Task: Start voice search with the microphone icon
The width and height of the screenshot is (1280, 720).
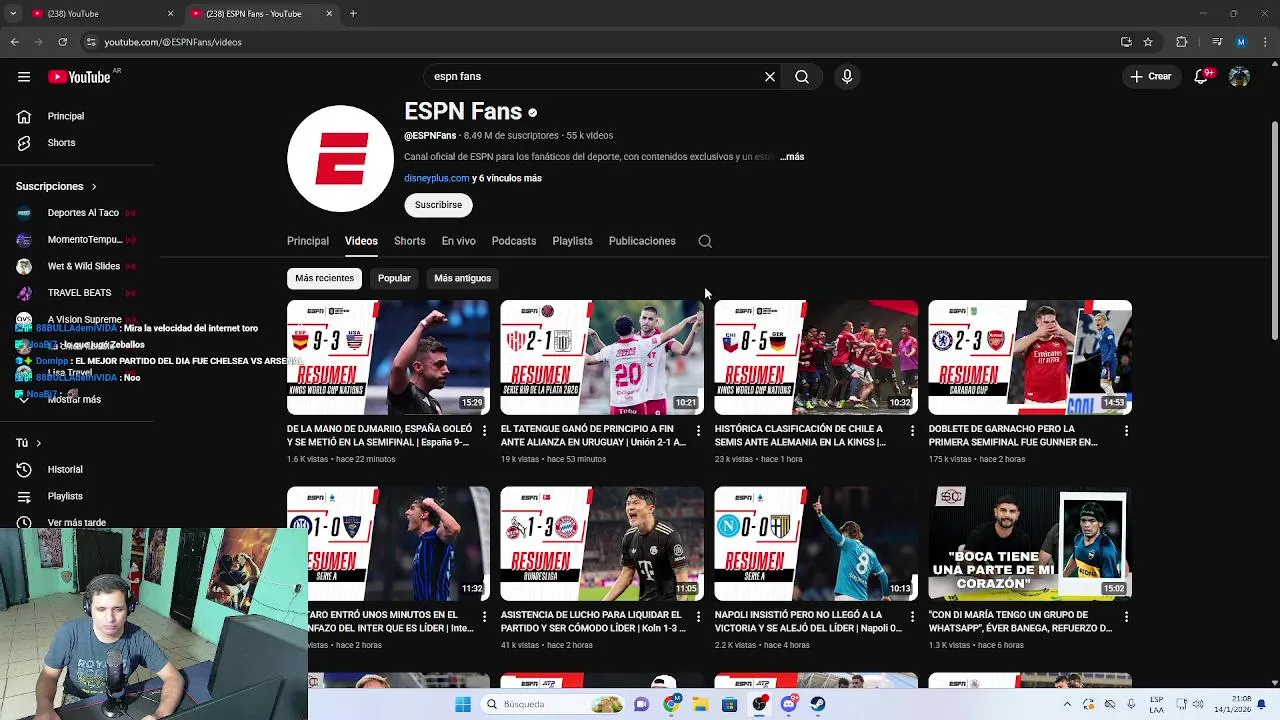Action: click(x=847, y=76)
